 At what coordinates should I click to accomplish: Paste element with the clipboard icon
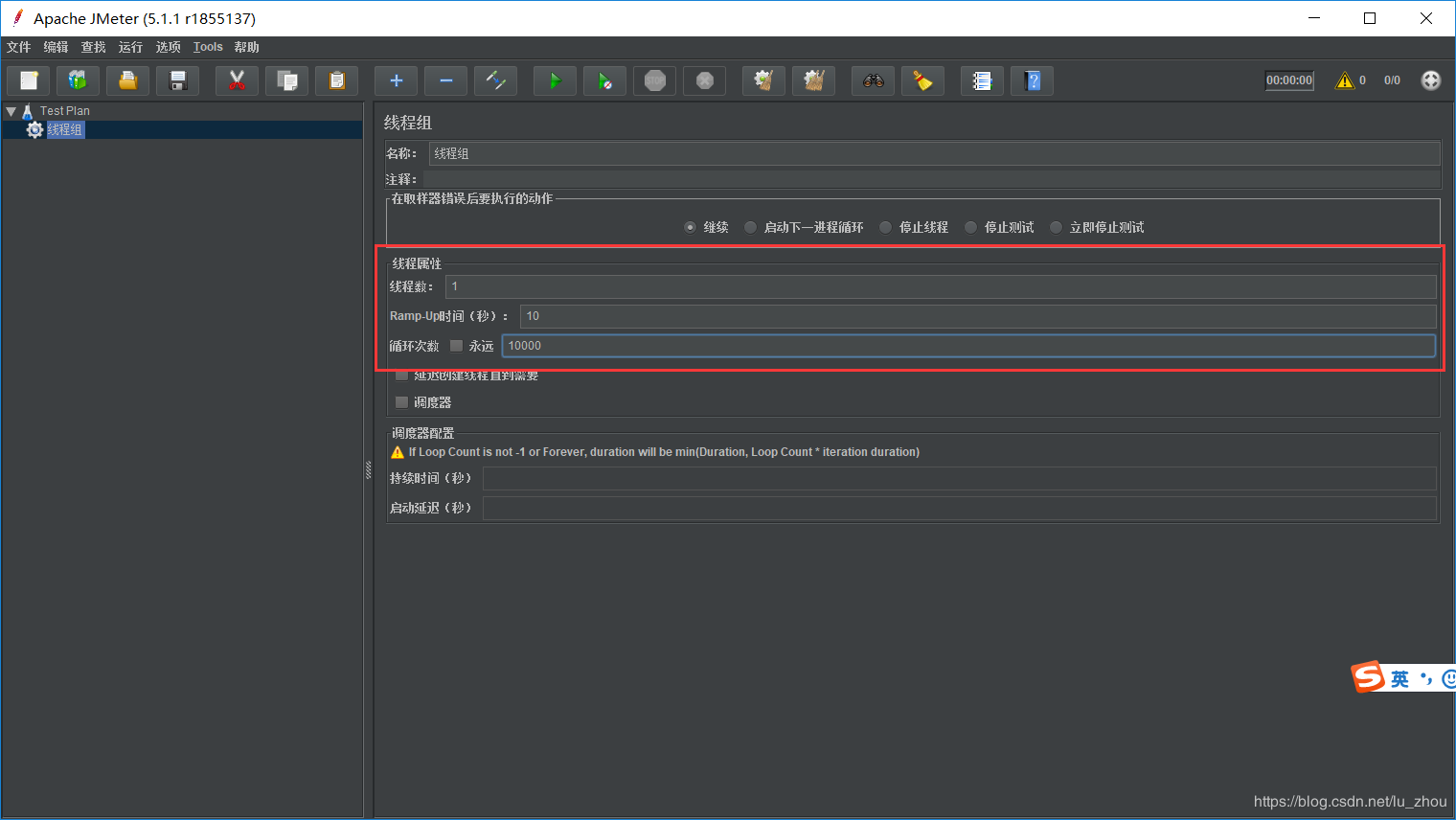coord(337,80)
